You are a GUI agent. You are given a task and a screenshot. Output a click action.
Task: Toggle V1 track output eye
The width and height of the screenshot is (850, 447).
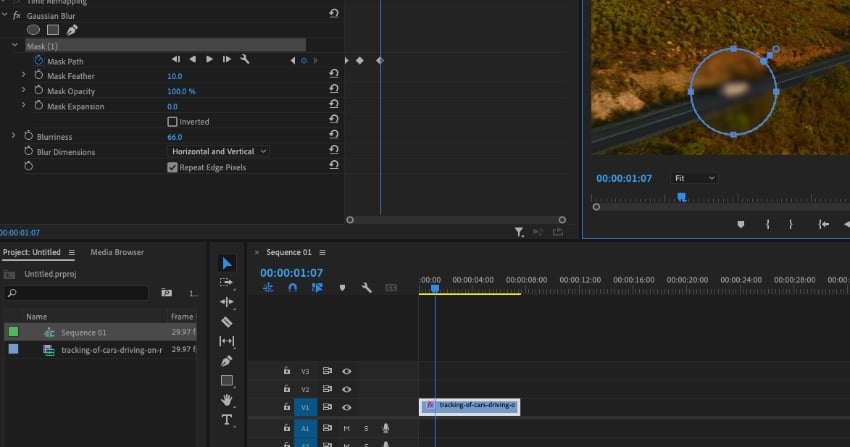tap(347, 407)
